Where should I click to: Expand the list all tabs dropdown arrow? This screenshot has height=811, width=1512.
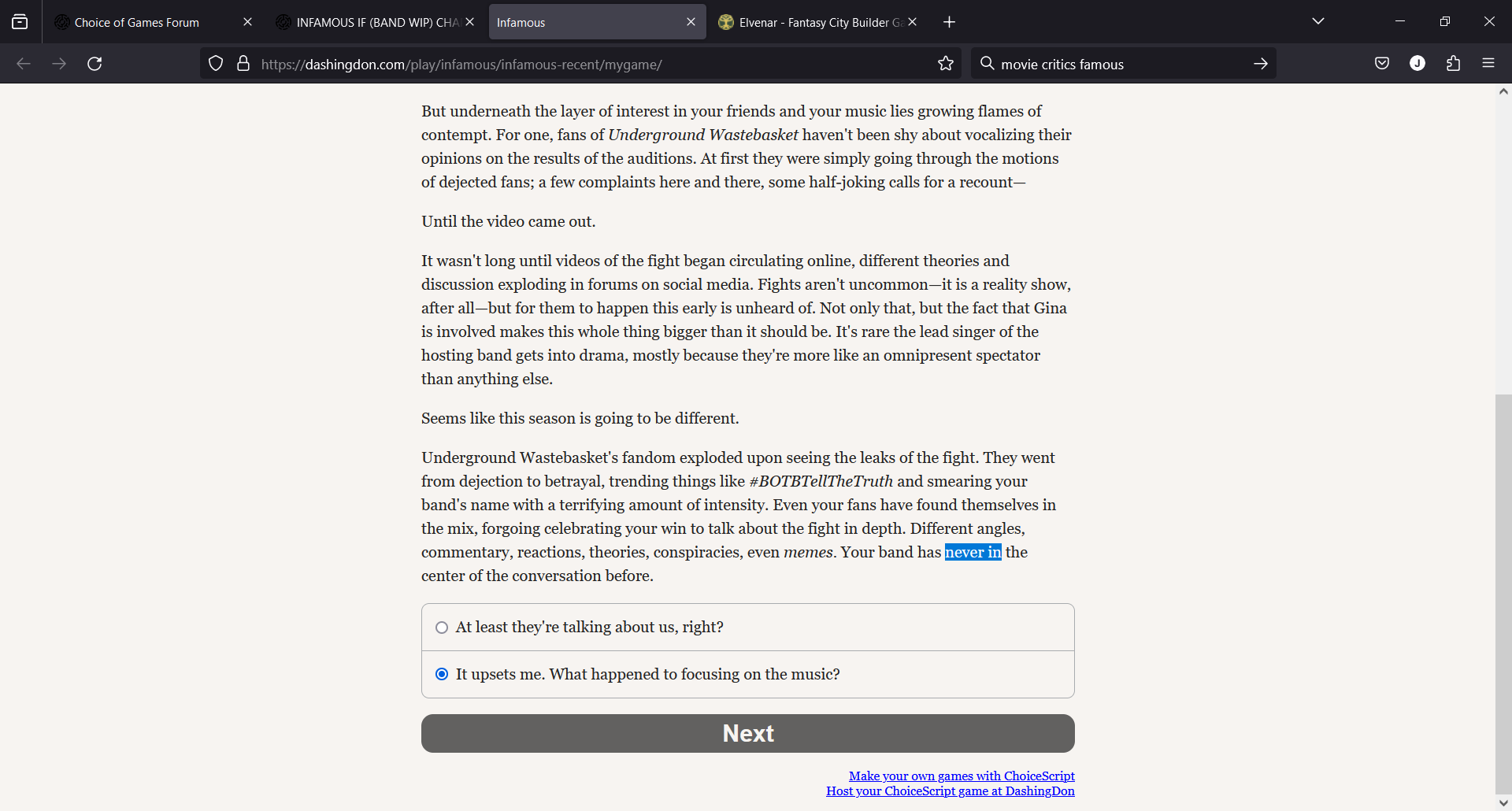pos(1318,21)
